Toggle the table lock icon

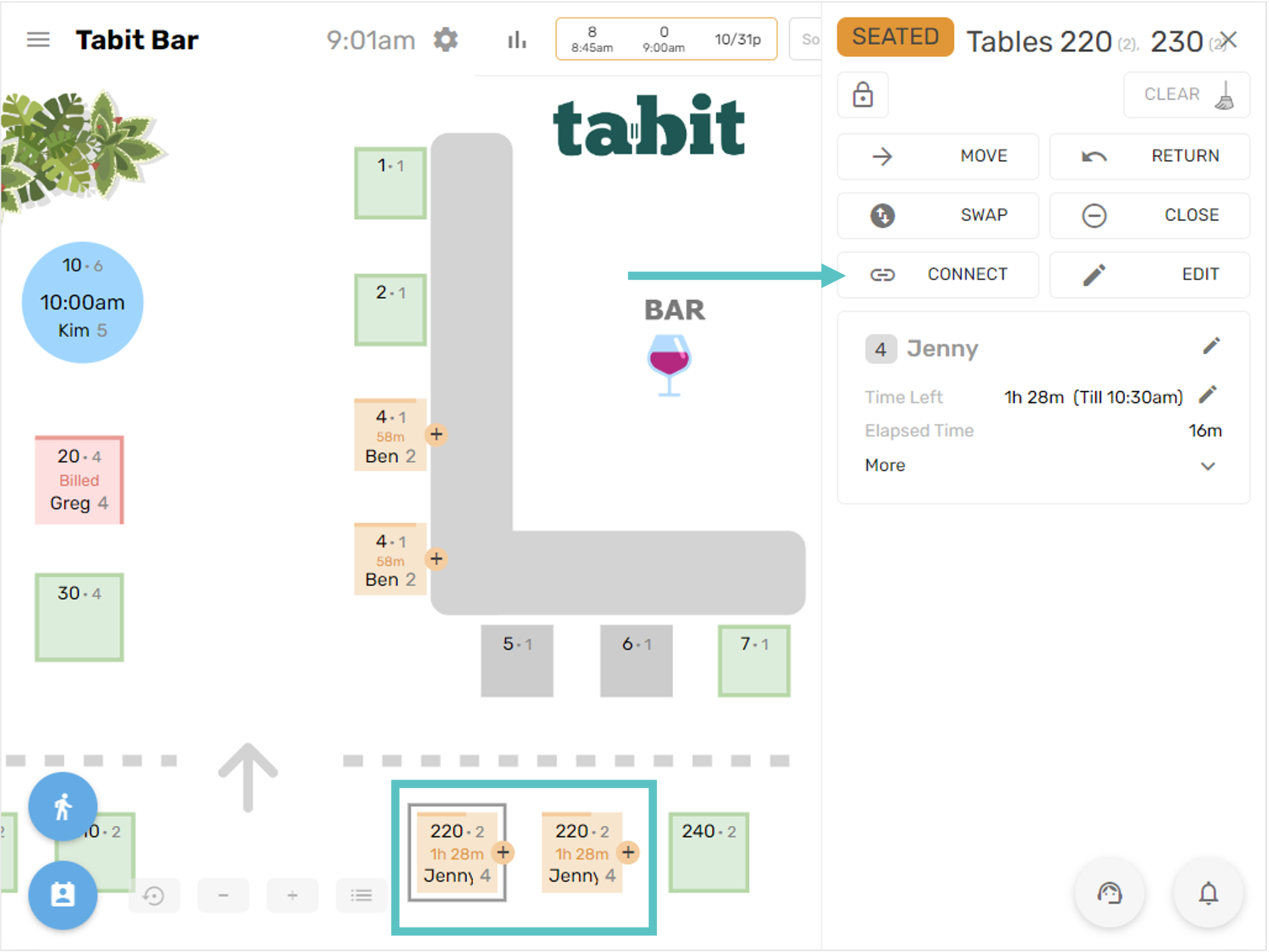(x=863, y=95)
